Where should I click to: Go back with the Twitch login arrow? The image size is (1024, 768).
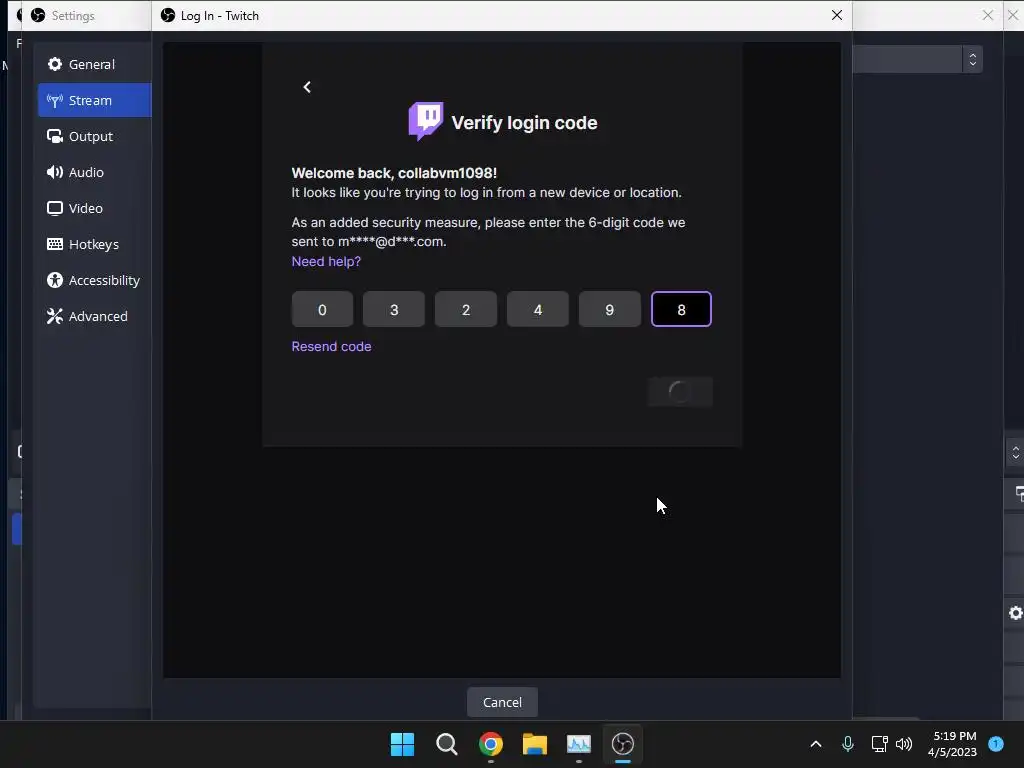pos(307,87)
